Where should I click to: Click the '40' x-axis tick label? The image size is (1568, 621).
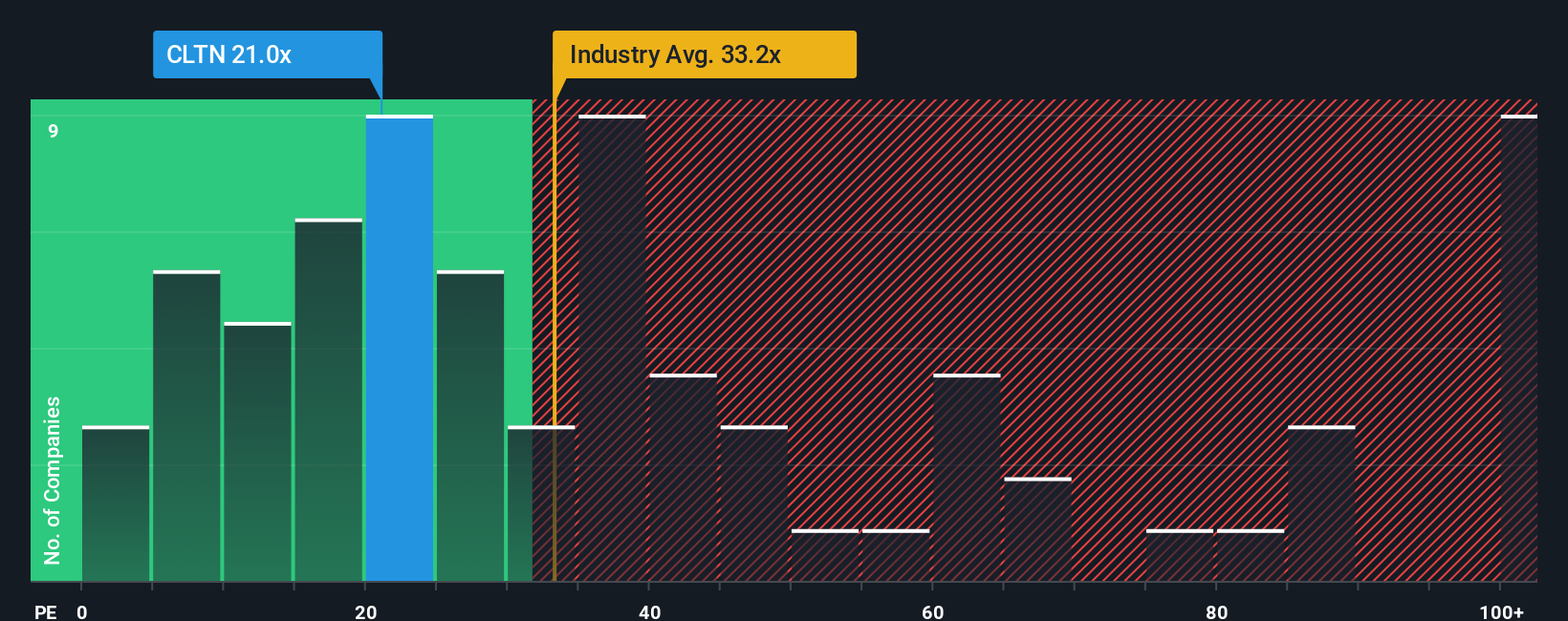(x=649, y=612)
